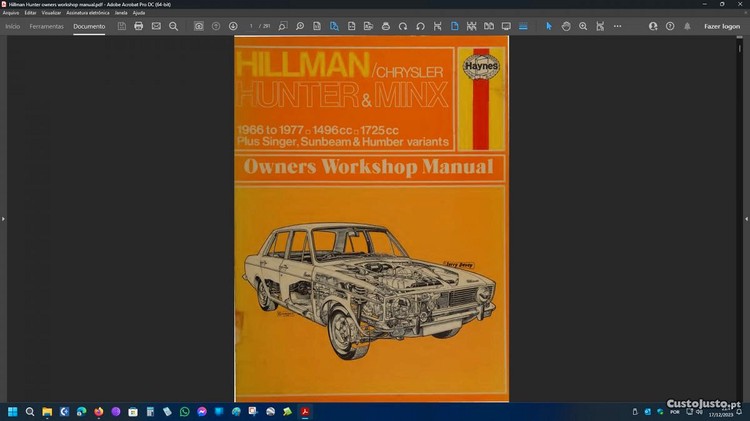Expand the right tools pane arrow

(746, 218)
